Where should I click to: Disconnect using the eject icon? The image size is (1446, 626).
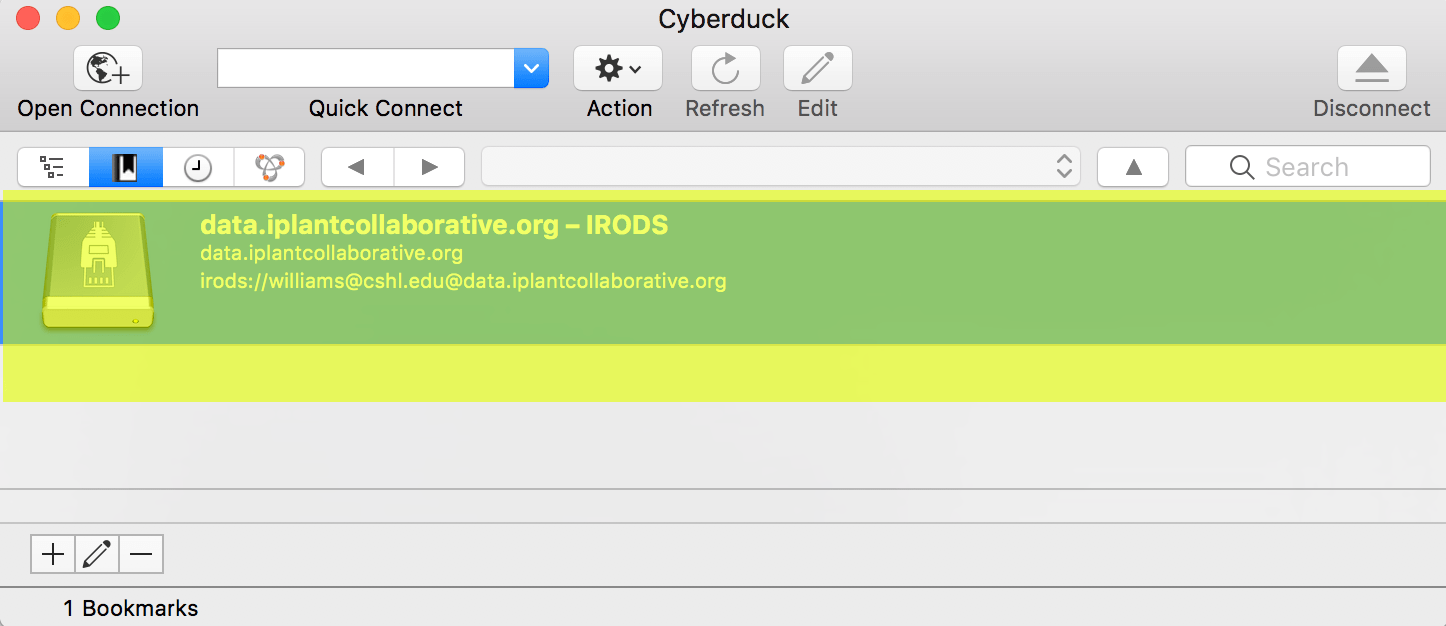pos(1371,67)
